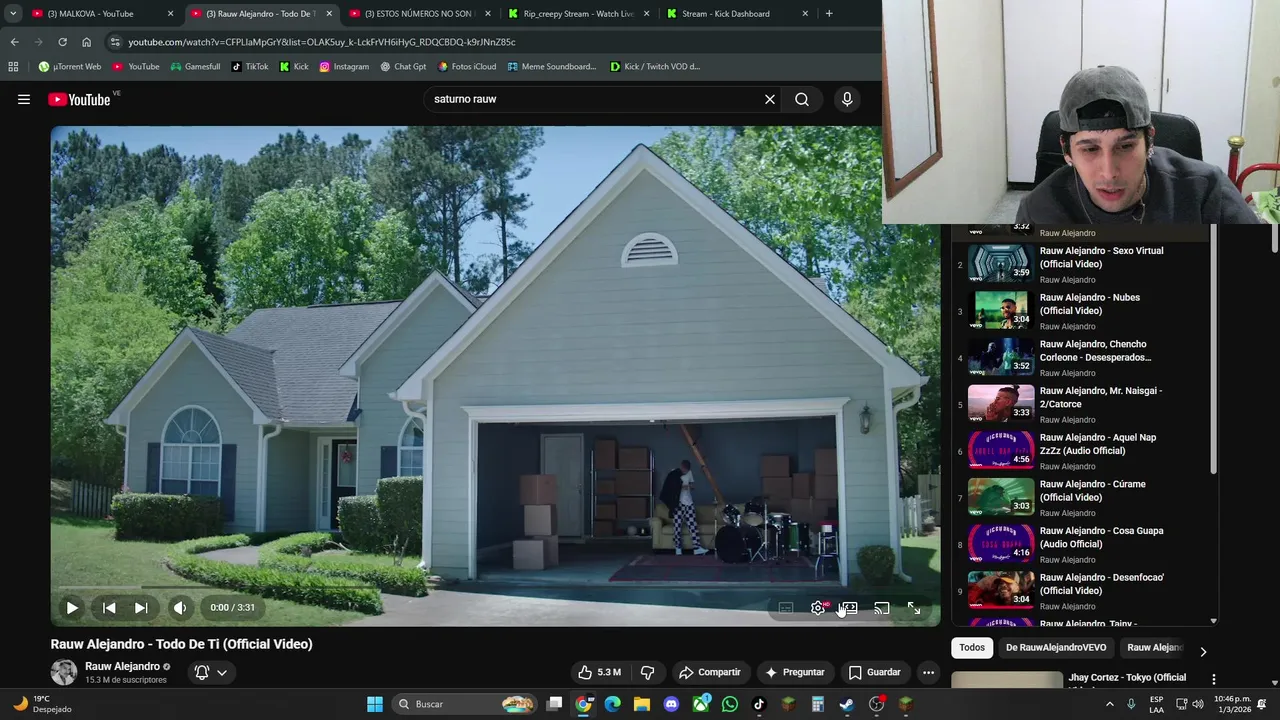The height and width of the screenshot is (720, 1280).
Task: Open more actions three-dot menu under video
Action: click(x=928, y=672)
